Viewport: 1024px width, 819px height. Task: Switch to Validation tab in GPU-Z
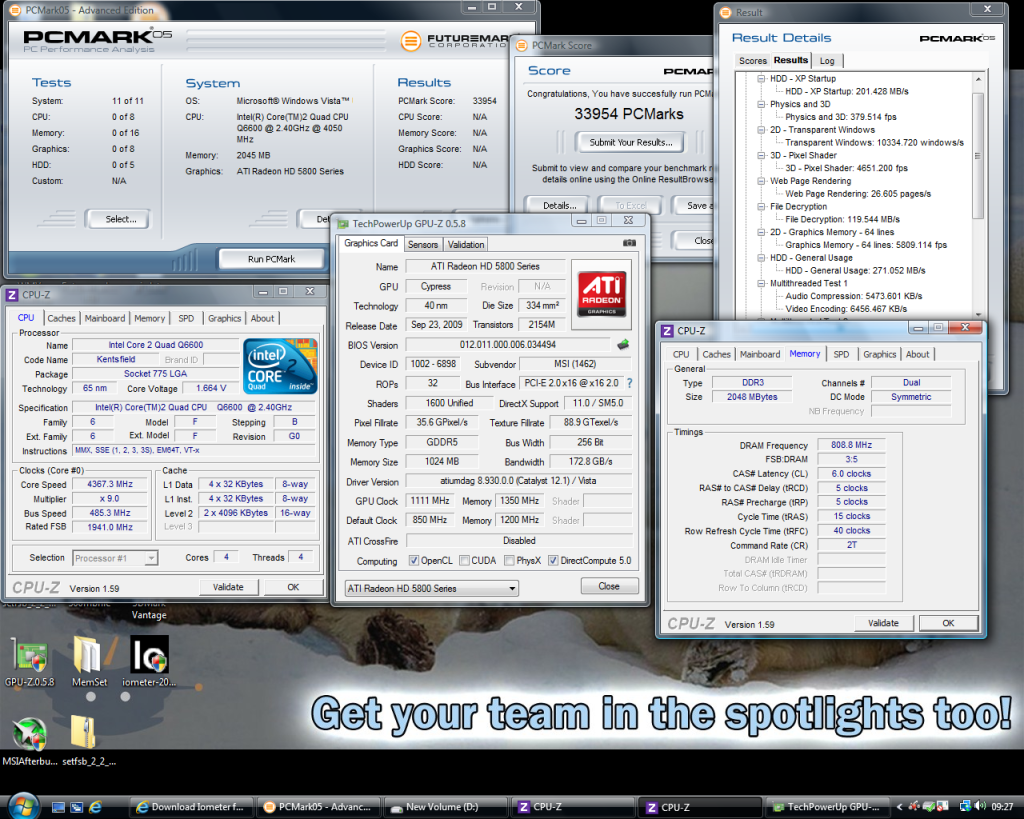point(466,244)
